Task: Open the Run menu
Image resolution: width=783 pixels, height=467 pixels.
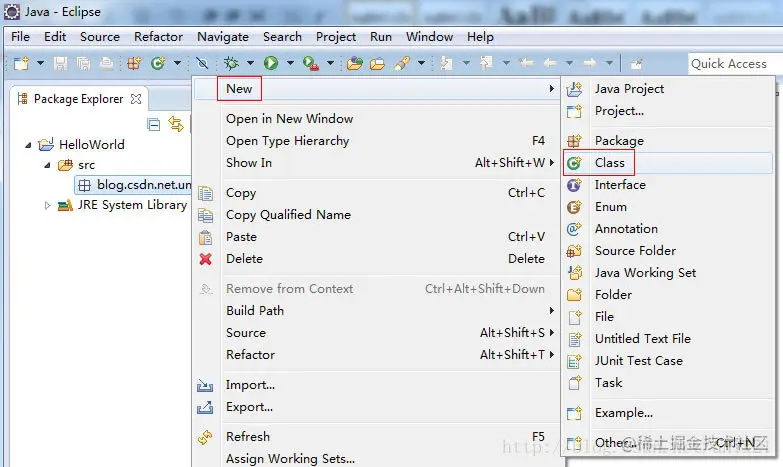Action: (x=381, y=37)
